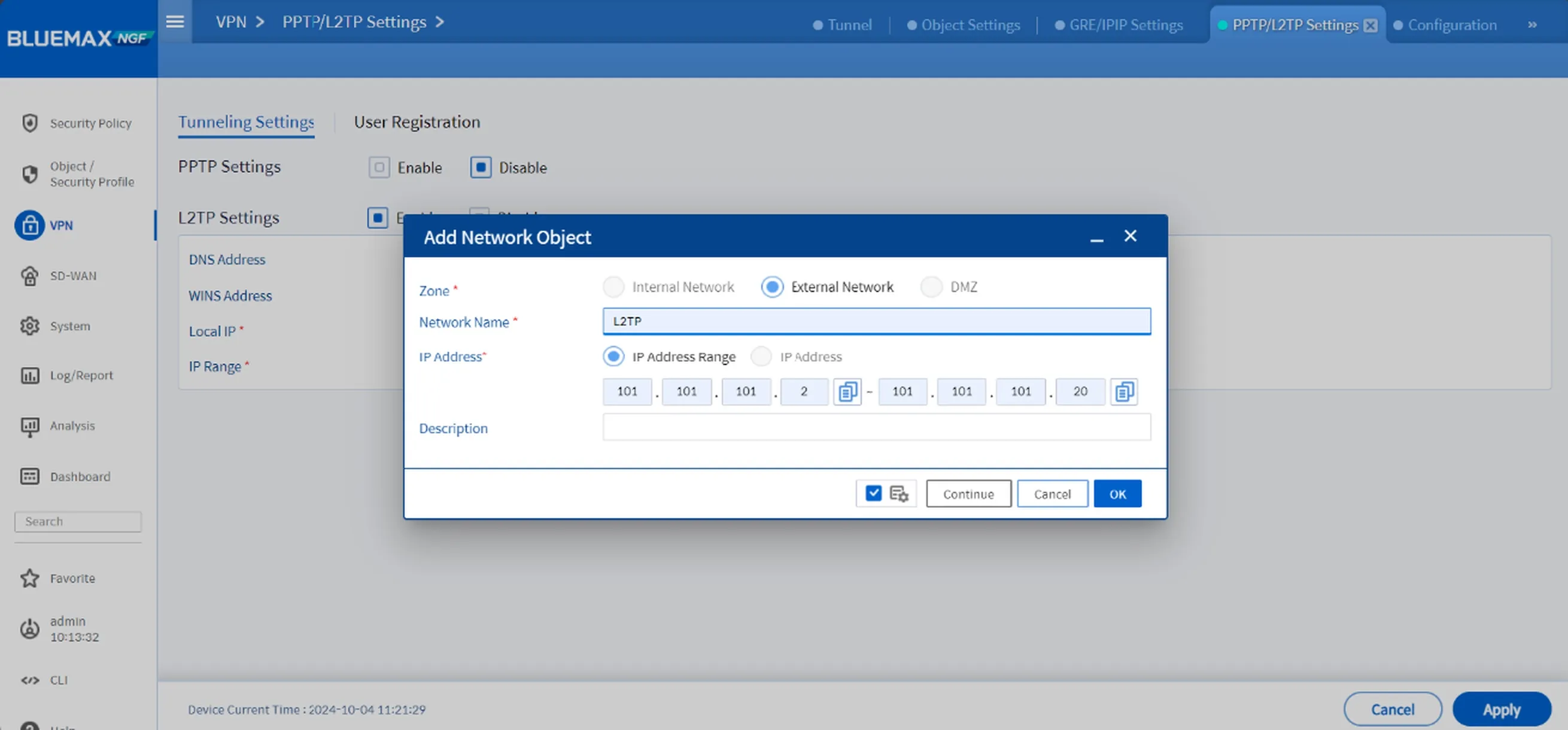Viewport: 1568px width, 730px height.
Task: Enable PPTP Settings
Action: tap(379, 168)
